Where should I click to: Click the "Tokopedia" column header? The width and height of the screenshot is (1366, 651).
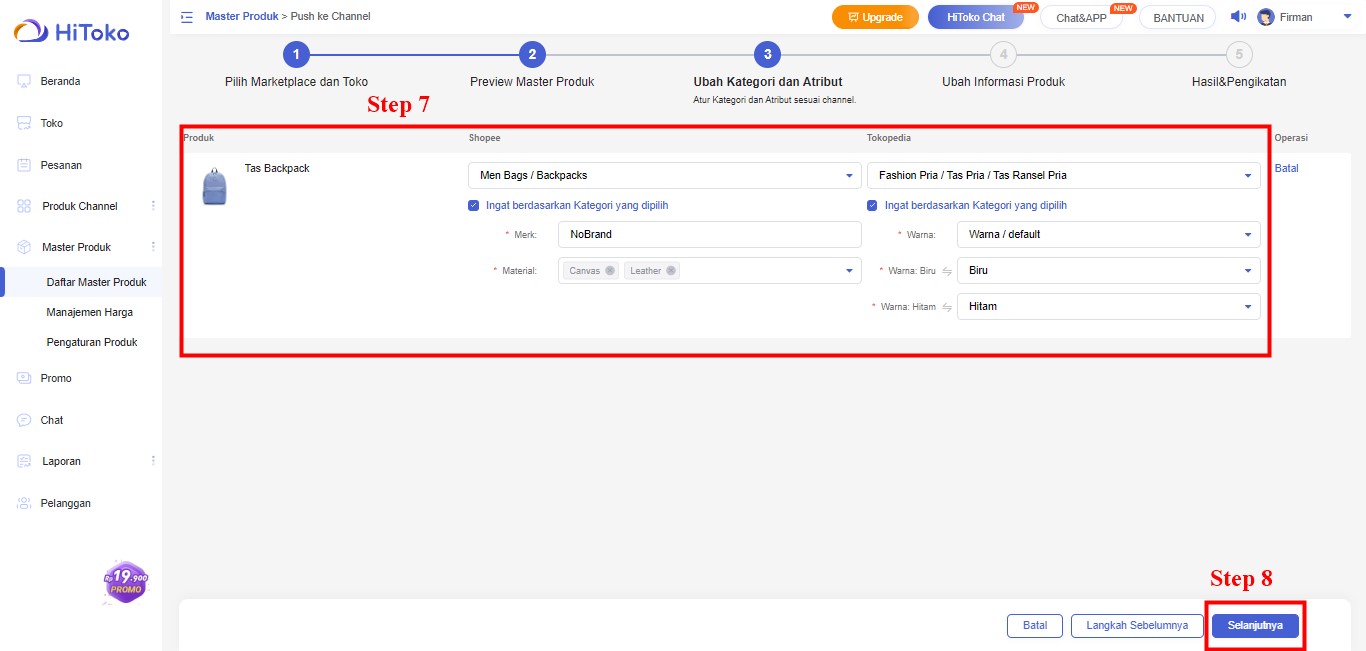click(889, 138)
